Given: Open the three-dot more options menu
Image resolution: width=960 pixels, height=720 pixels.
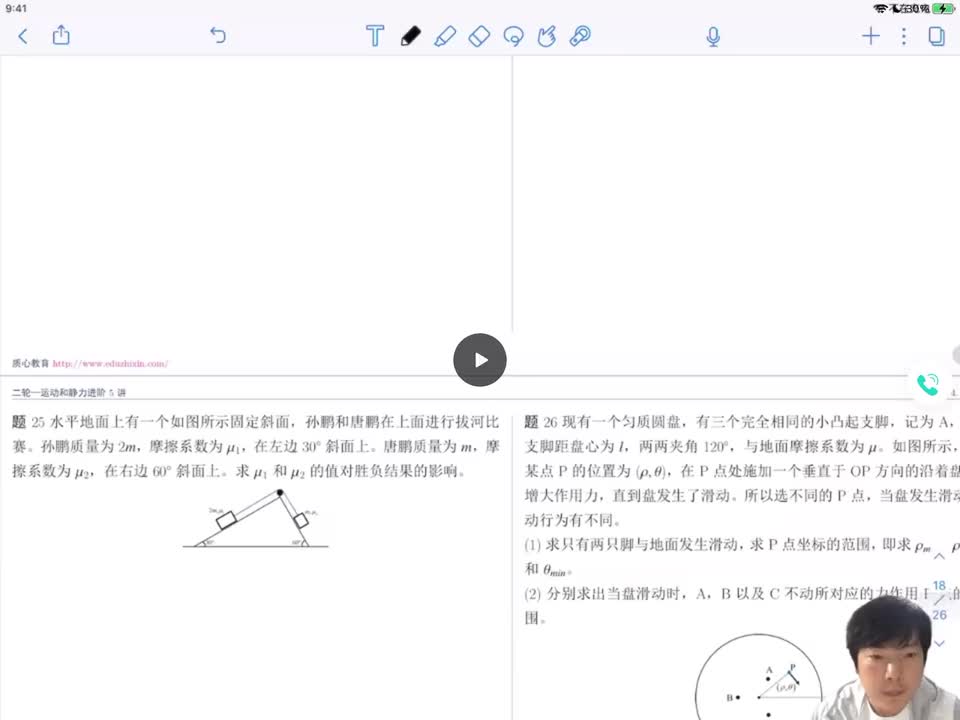Looking at the screenshot, I should (x=904, y=36).
